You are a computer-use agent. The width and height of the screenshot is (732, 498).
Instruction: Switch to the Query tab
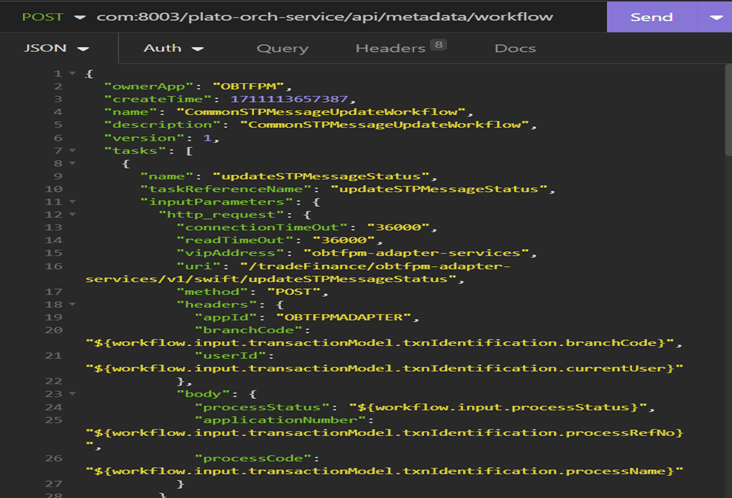tap(282, 48)
